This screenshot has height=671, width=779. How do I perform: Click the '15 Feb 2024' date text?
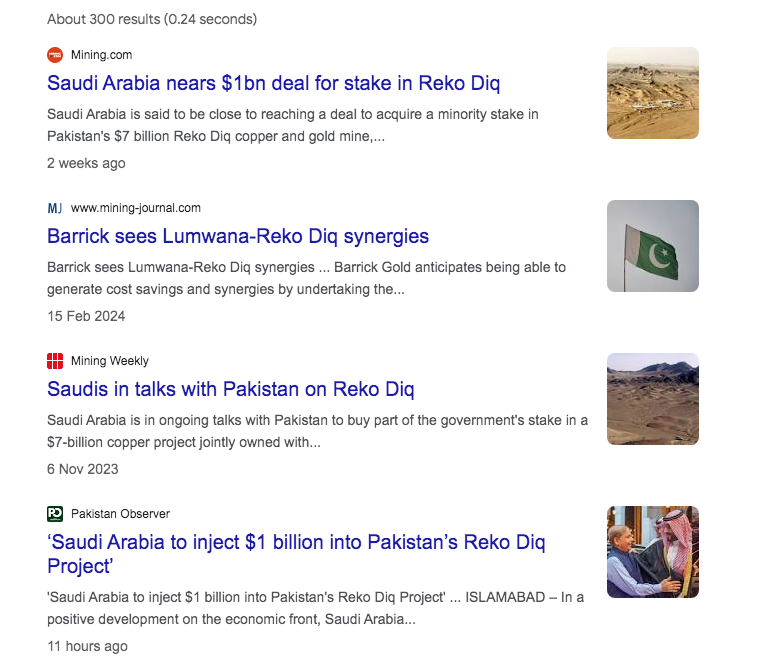pos(86,316)
